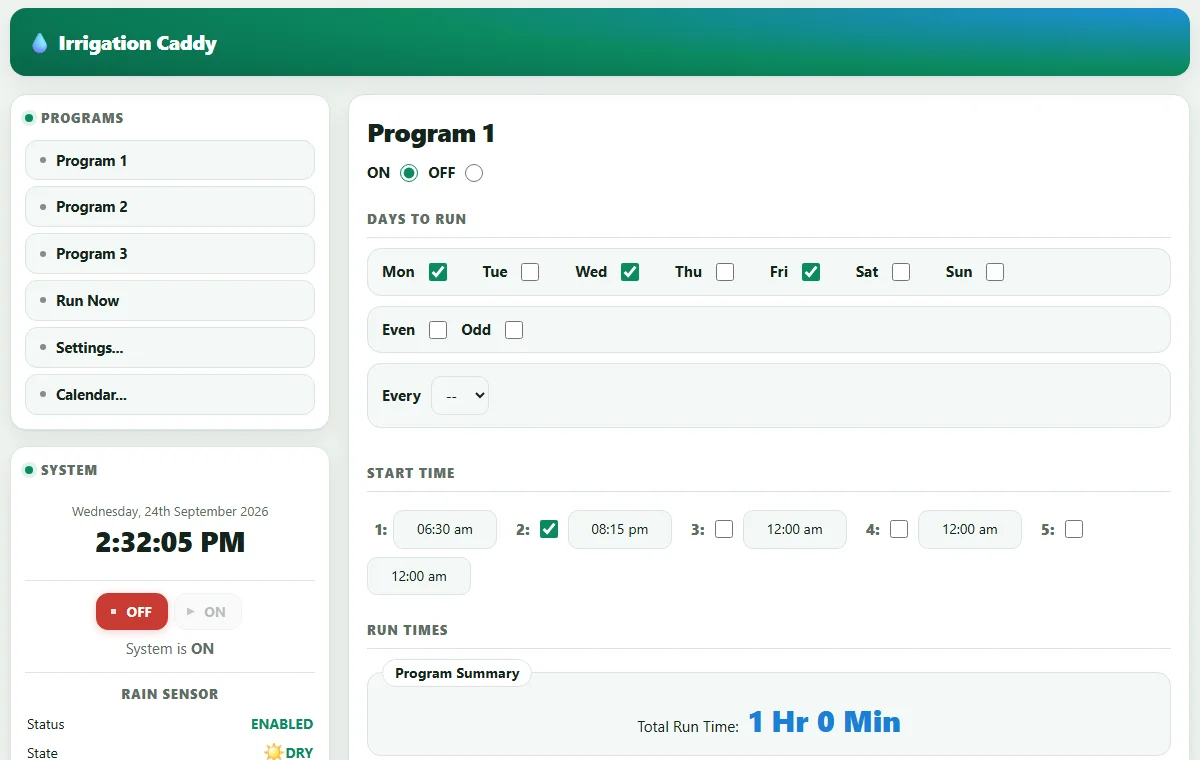
Task: Open Program 2 in the sidebar
Action: 170,207
